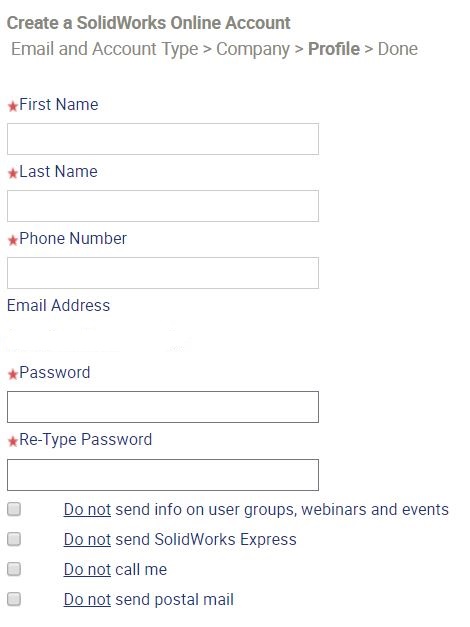Click the red star next to Phone Number
470x627 pixels.
tap(13, 240)
